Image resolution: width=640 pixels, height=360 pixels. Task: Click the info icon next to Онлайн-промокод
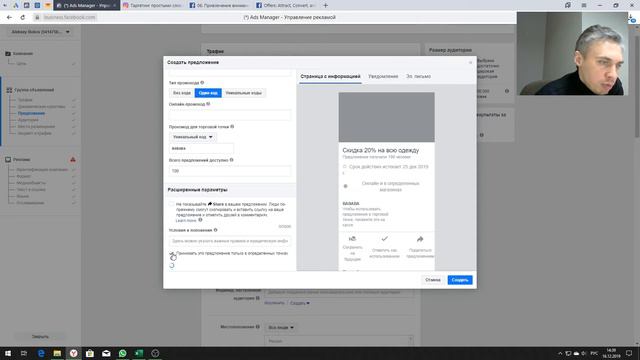[208, 104]
